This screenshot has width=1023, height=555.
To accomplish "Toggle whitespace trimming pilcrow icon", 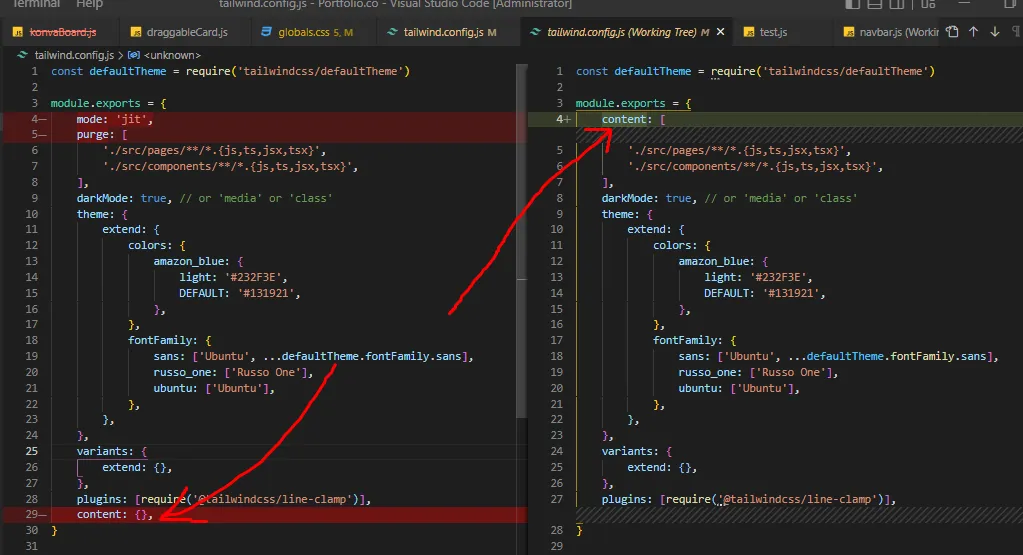I will click(1016, 31).
